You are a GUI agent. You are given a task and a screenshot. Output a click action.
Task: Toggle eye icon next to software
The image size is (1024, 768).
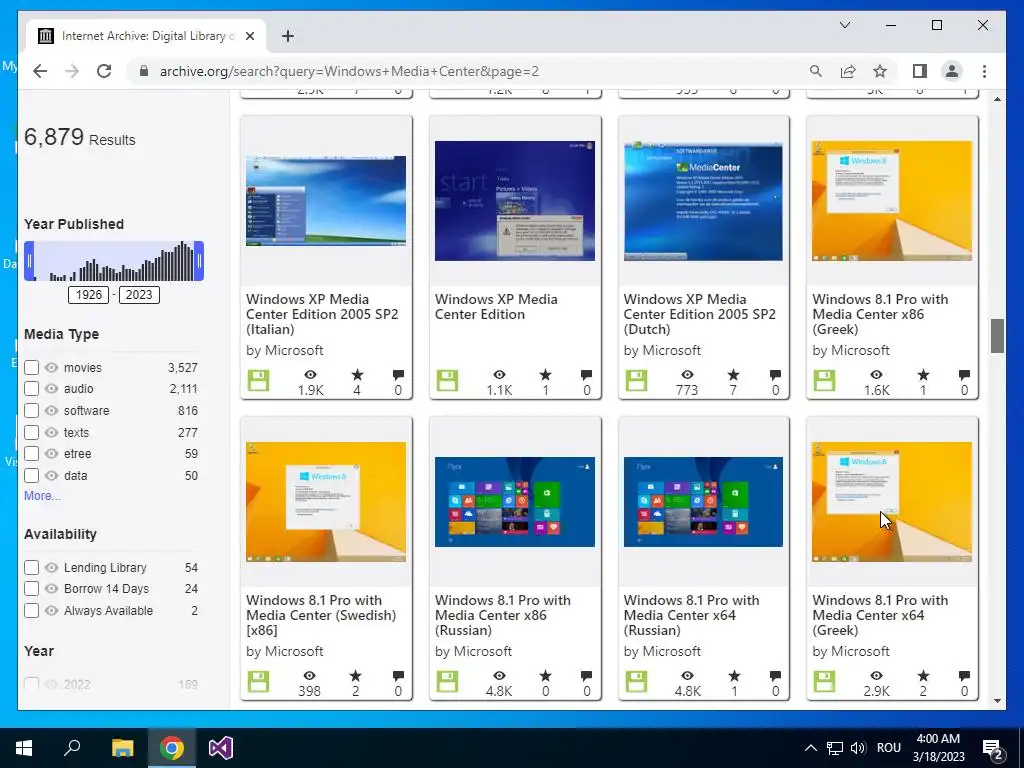[52, 411]
